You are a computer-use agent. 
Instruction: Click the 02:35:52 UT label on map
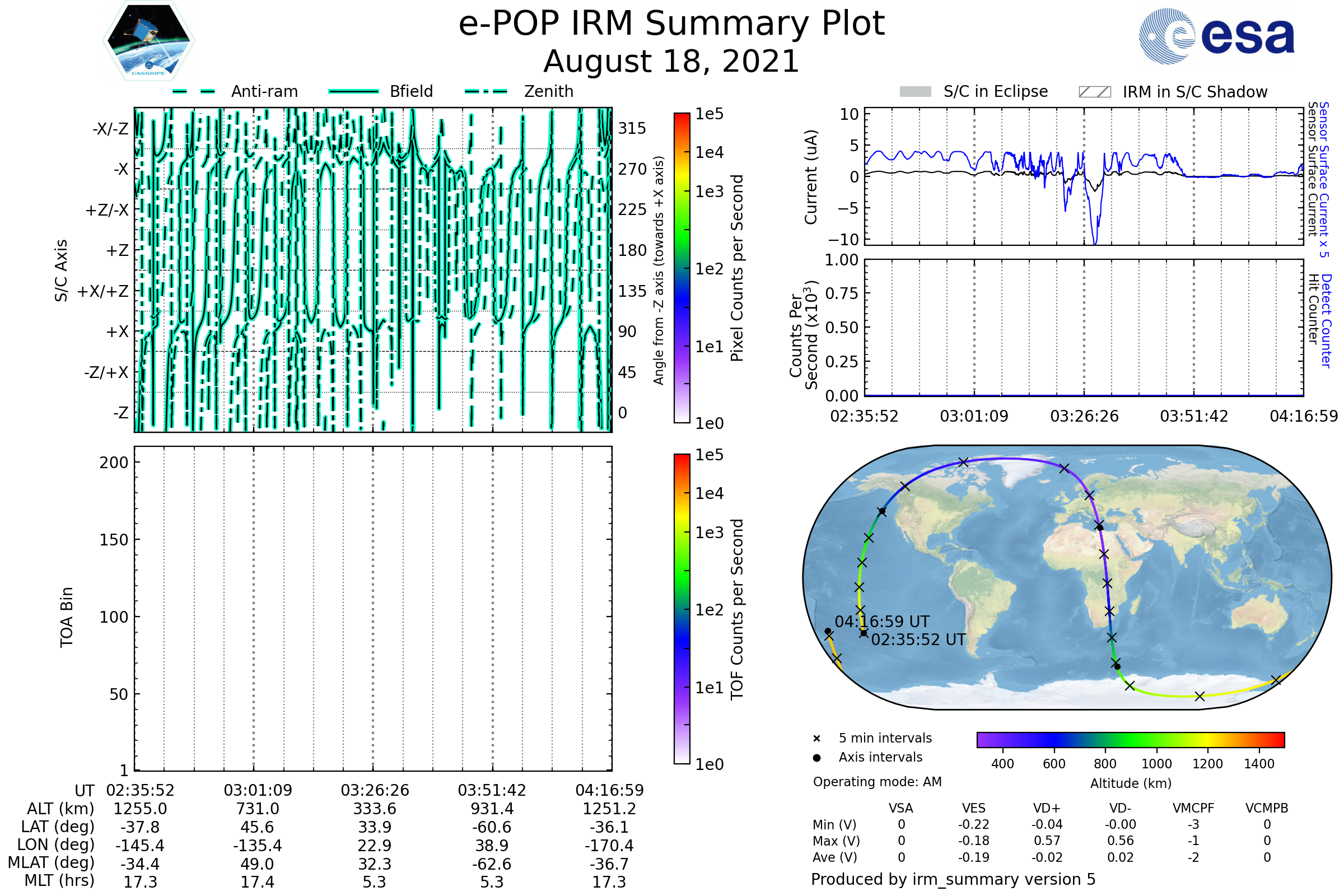point(918,640)
